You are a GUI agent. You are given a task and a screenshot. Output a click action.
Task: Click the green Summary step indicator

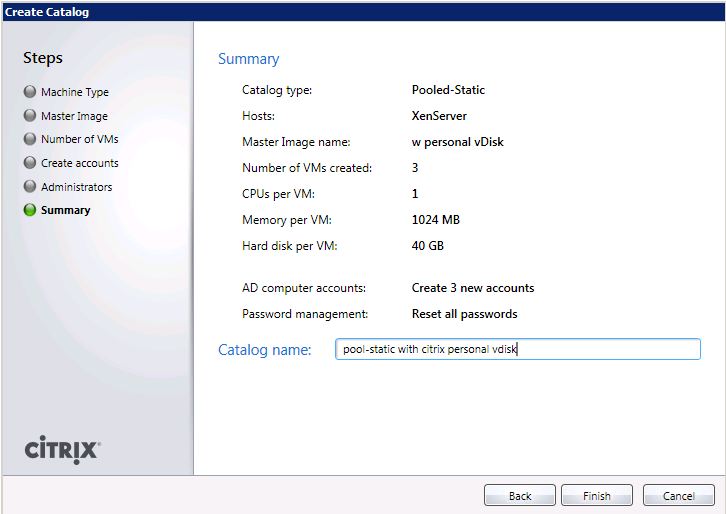click(x=30, y=210)
